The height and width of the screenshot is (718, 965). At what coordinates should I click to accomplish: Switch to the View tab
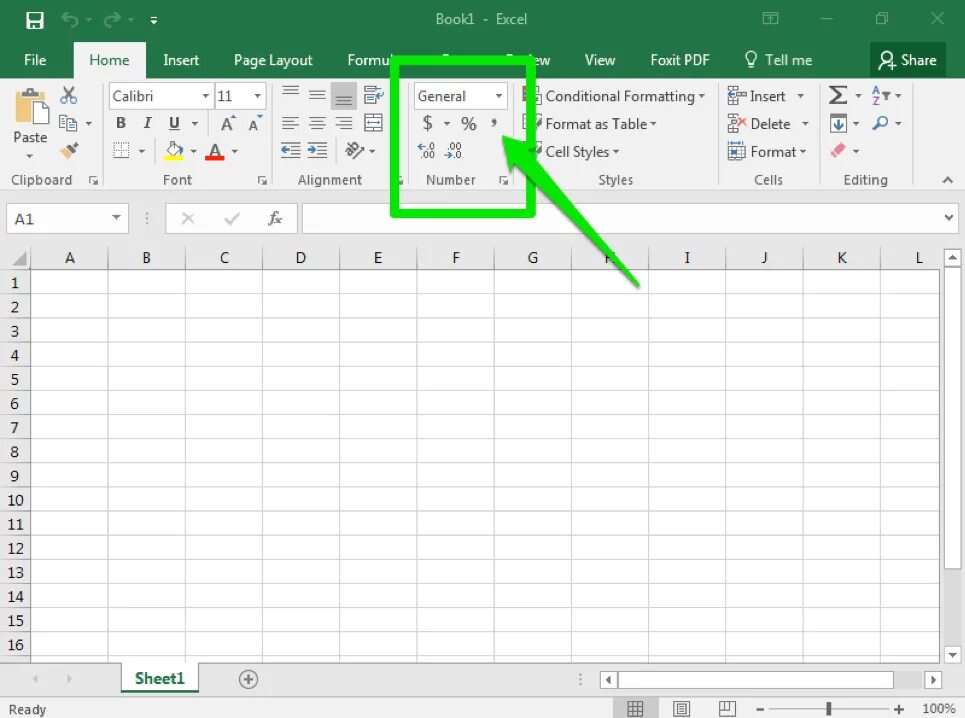599,60
